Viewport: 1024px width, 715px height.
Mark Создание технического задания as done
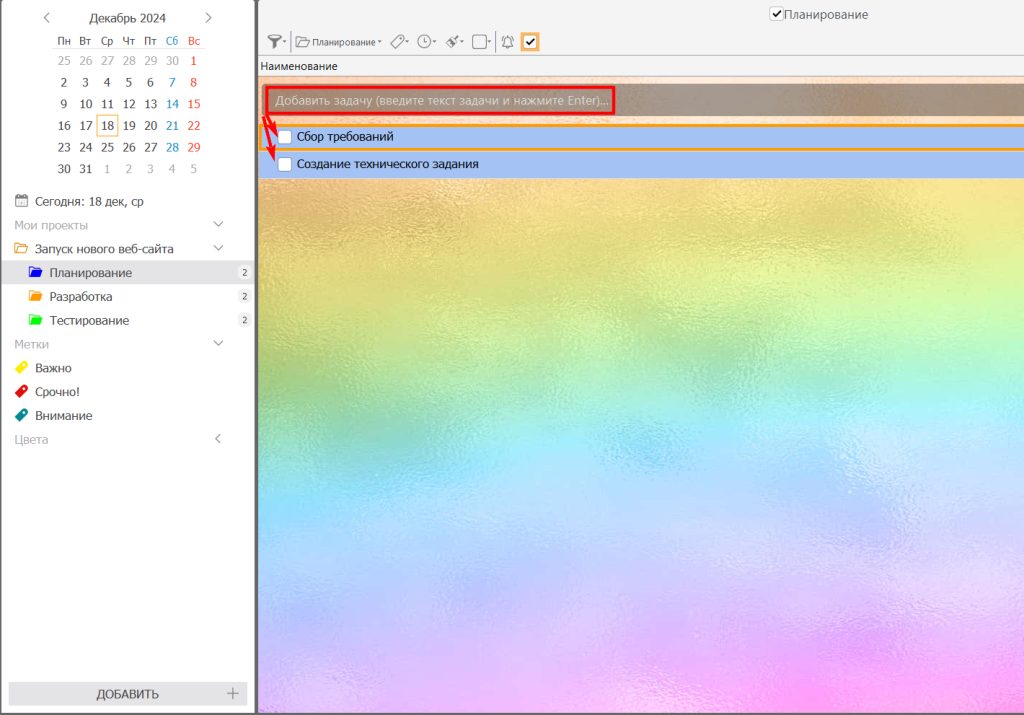click(285, 164)
